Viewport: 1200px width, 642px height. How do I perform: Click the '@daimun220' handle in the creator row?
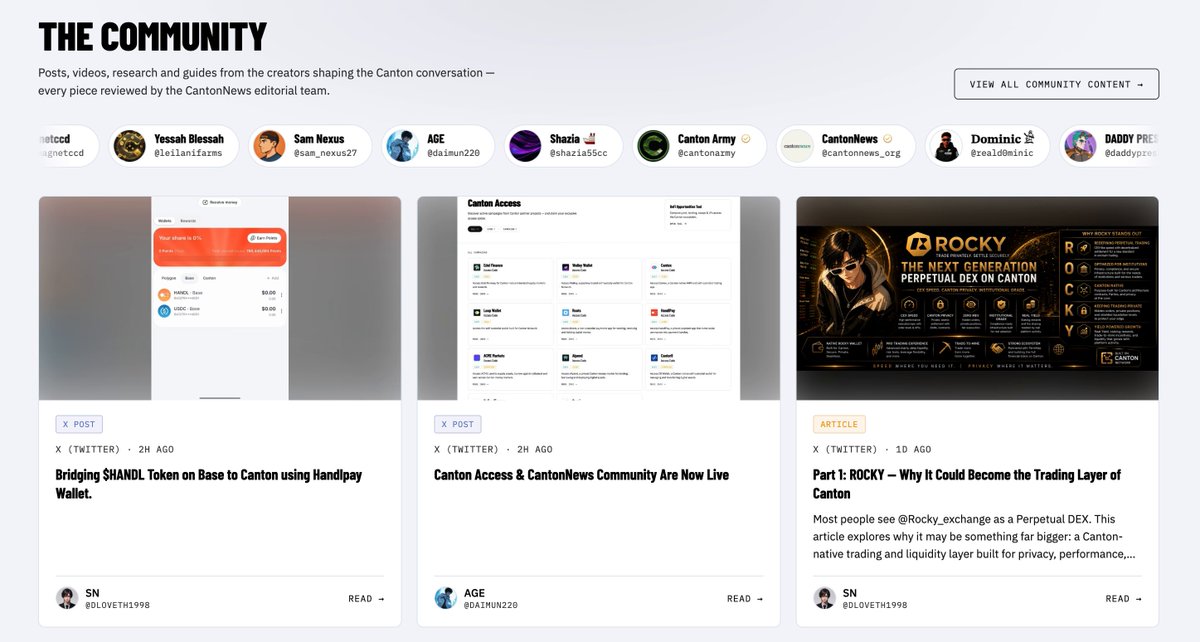coord(453,154)
